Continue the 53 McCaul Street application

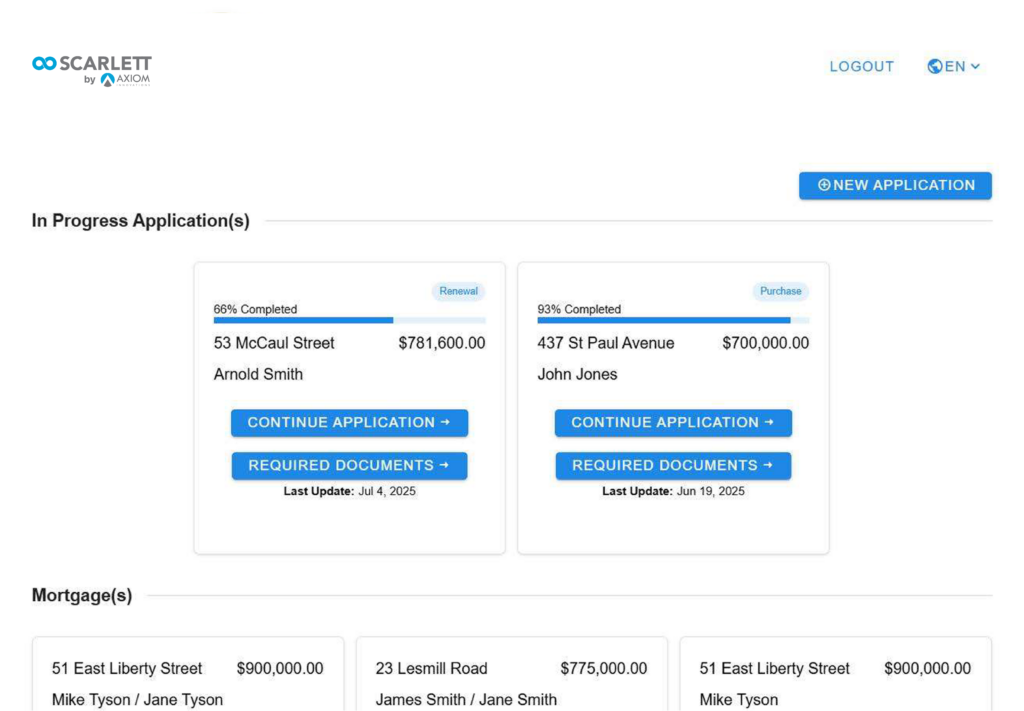point(349,422)
